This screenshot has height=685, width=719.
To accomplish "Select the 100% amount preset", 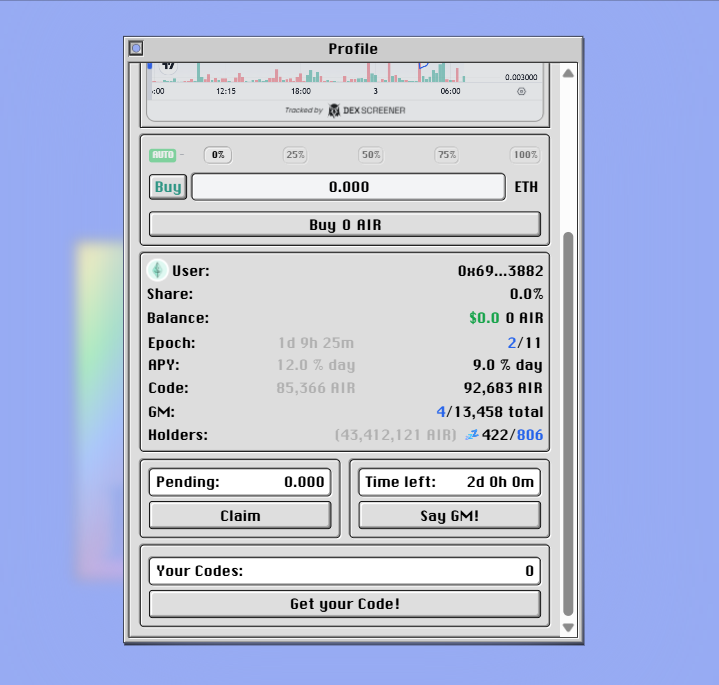I will tap(525, 155).
